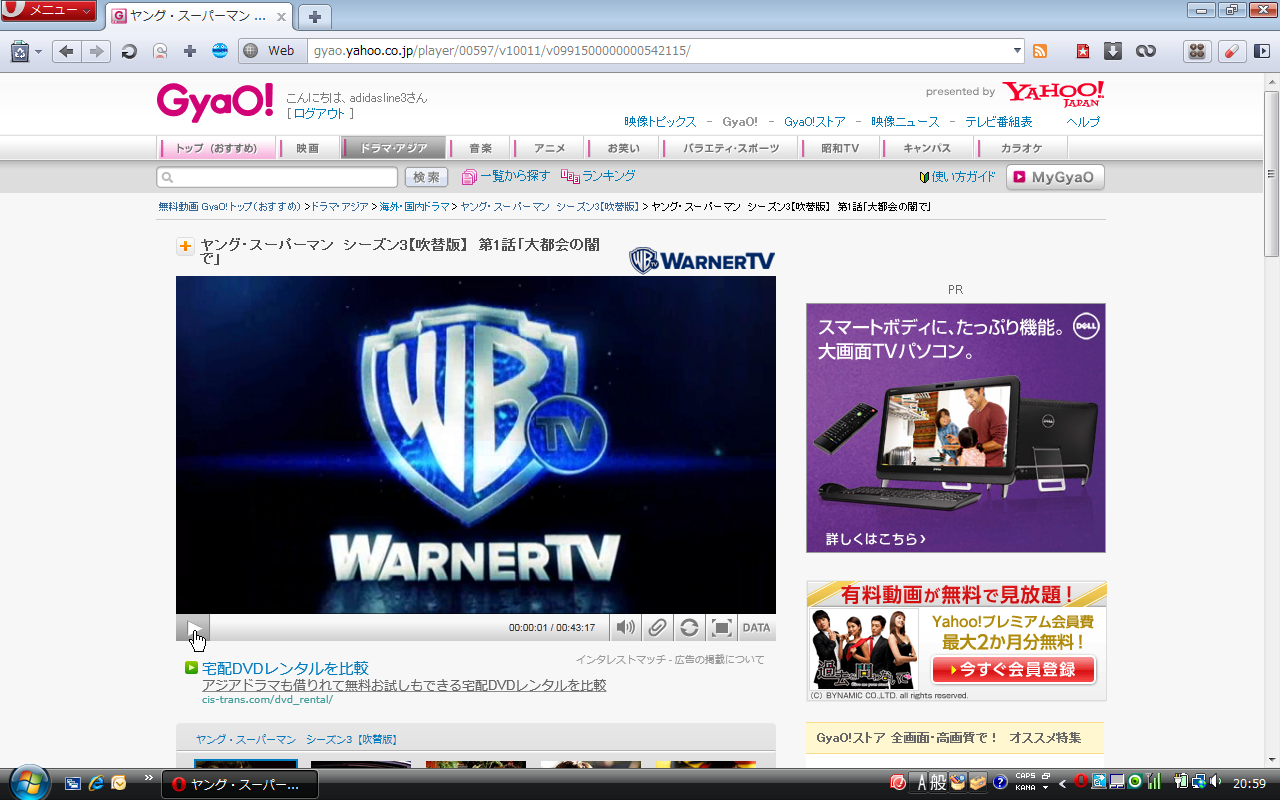Click the GyaO! logo

[215, 101]
